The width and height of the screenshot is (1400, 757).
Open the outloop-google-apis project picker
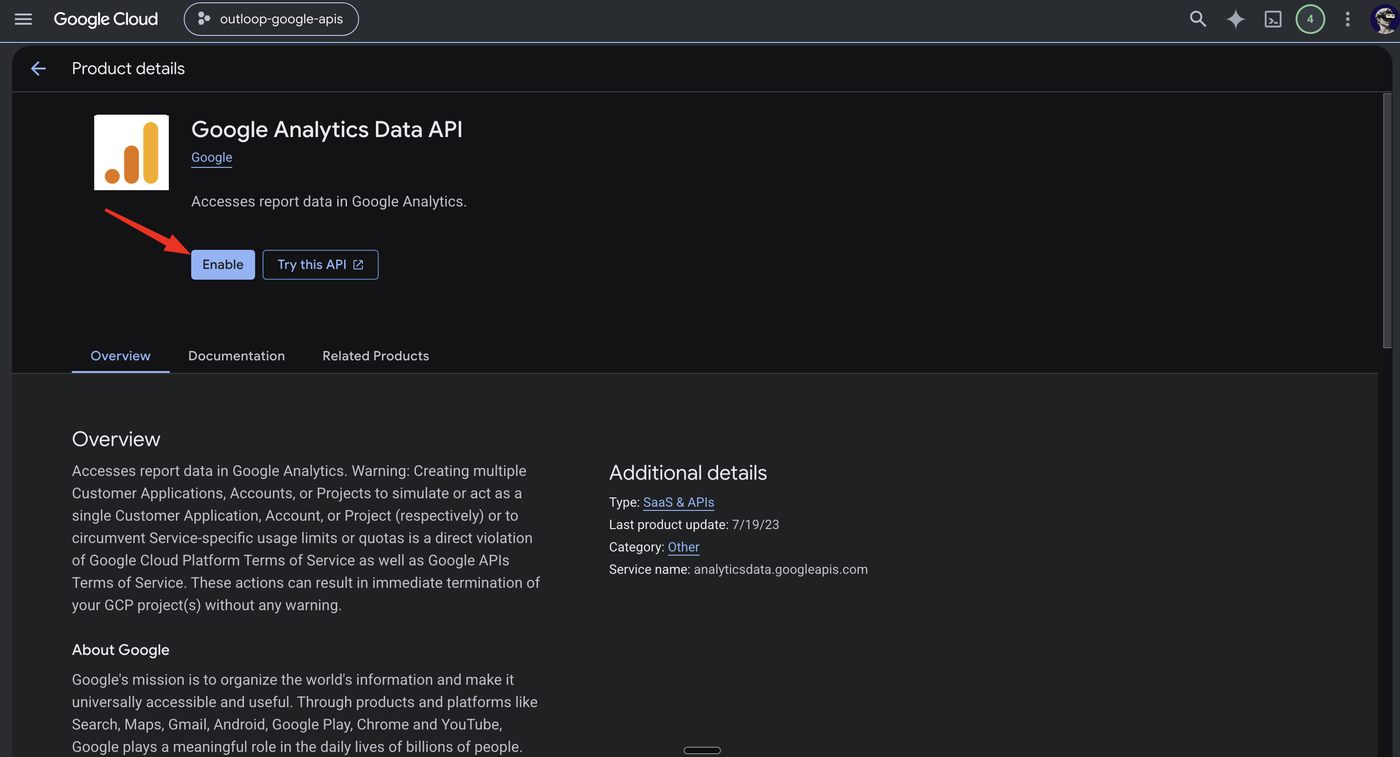271,19
